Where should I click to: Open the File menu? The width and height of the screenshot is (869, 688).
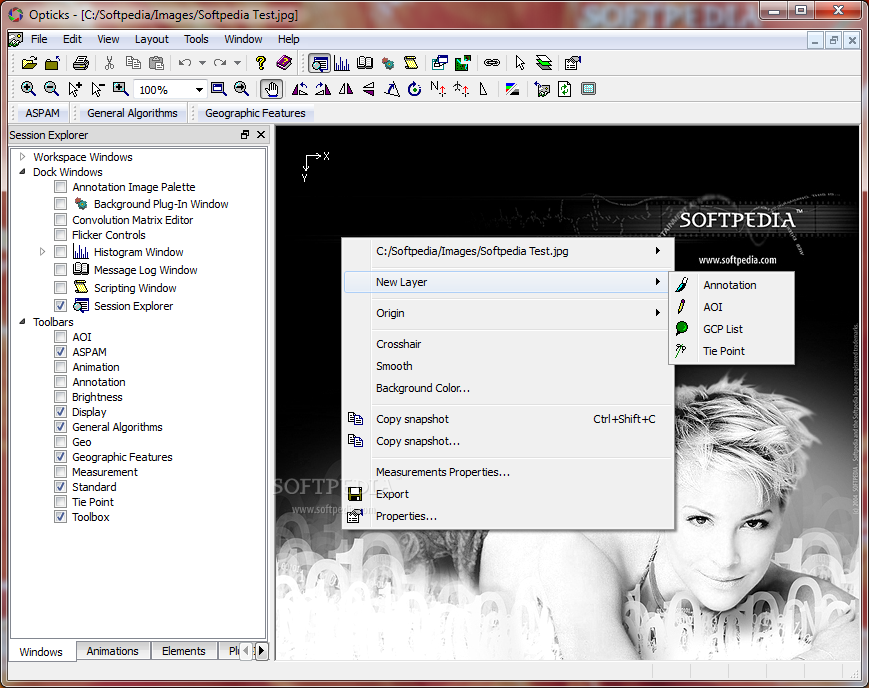[39, 39]
